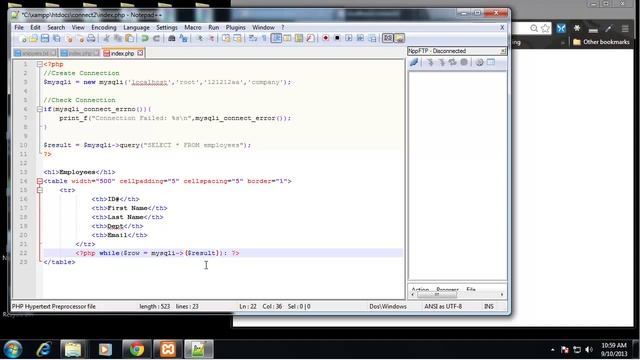Click the NppFTP horizontal scrollbar thumb
The height and width of the screenshot is (360, 640).
[x=436, y=294]
